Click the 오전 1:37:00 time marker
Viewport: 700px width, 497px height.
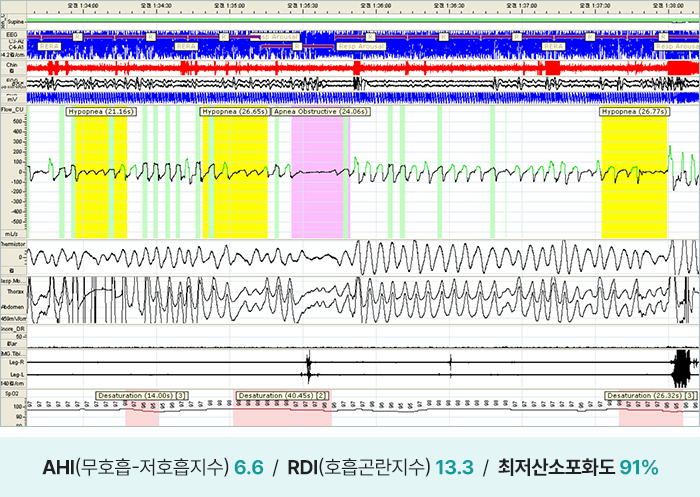tap(522, 6)
